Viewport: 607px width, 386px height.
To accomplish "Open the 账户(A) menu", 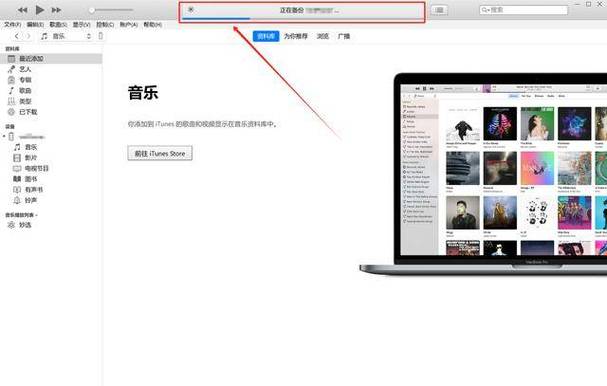I will pos(129,24).
